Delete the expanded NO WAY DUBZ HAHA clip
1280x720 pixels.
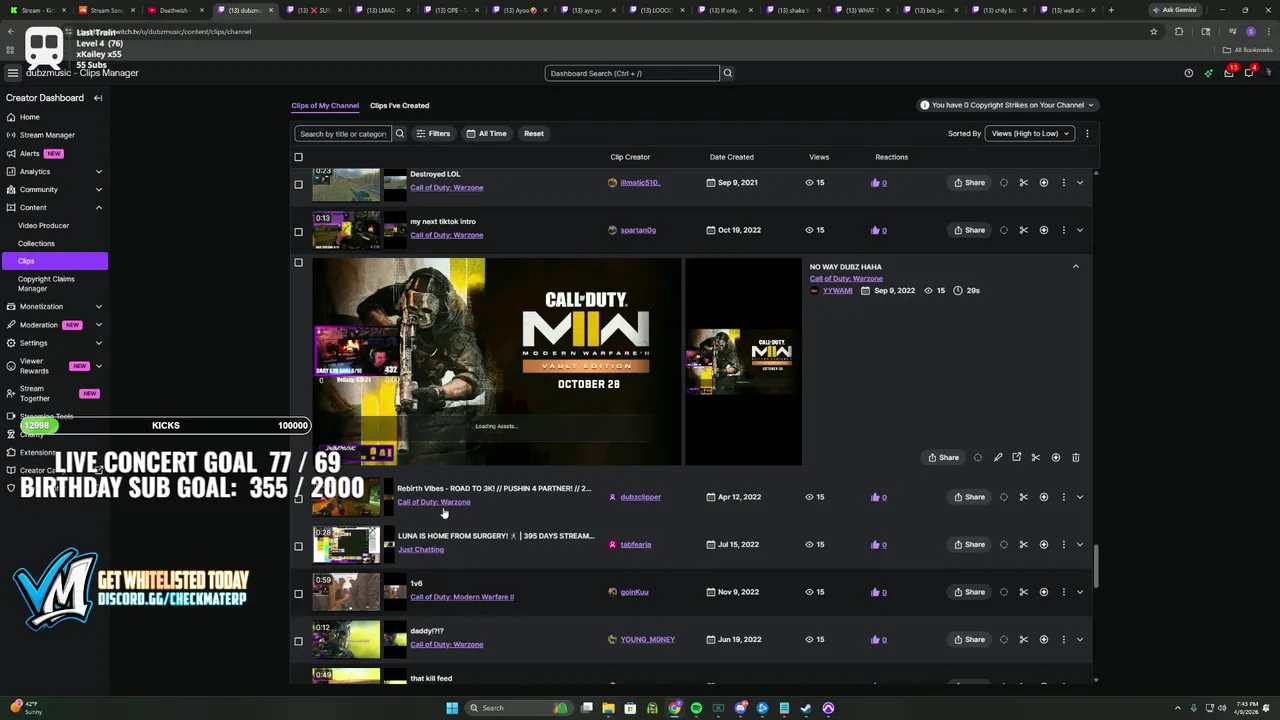click(x=1076, y=458)
